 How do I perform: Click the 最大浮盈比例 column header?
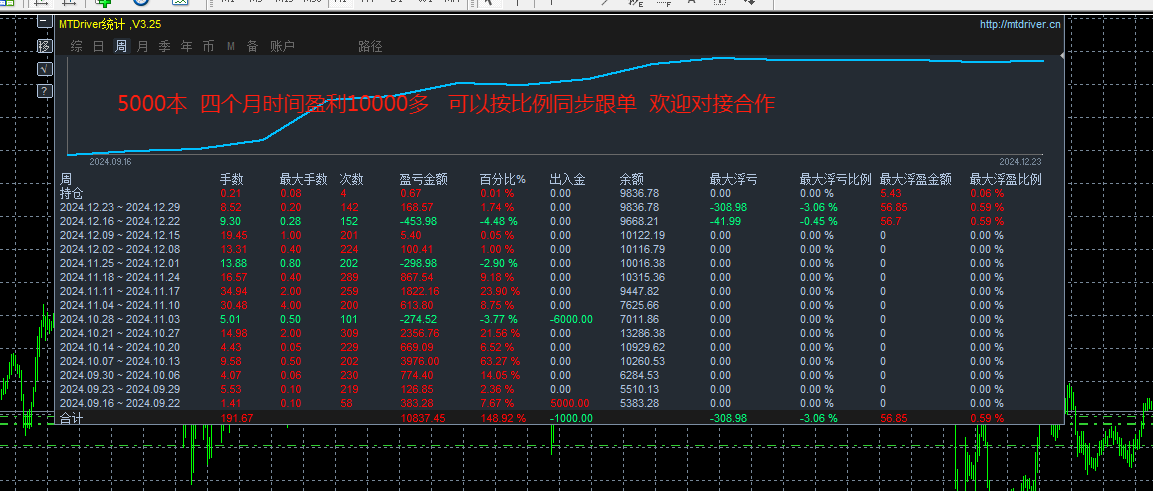[x=1005, y=179]
